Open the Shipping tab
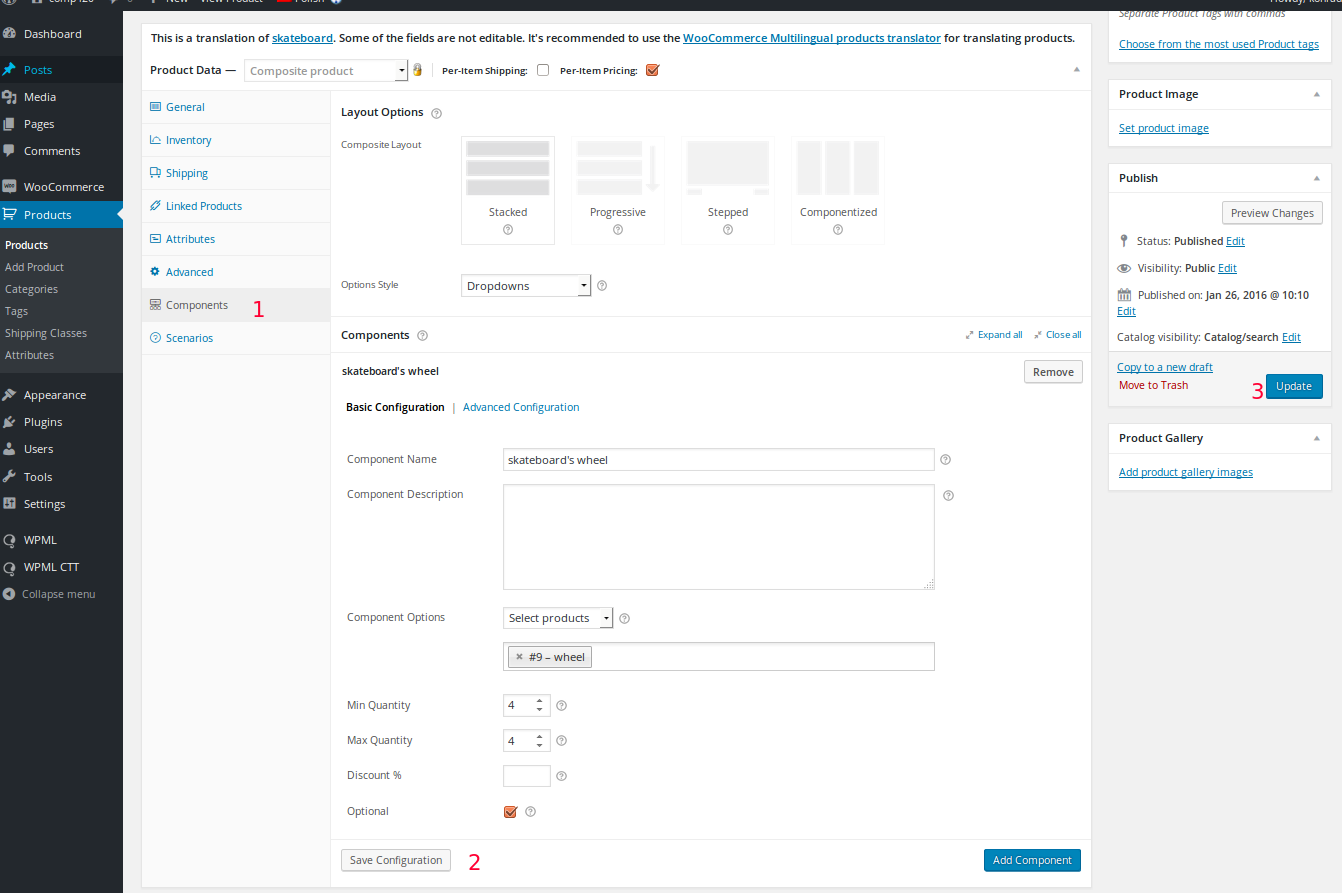The width and height of the screenshot is (1342, 893). (x=236, y=173)
